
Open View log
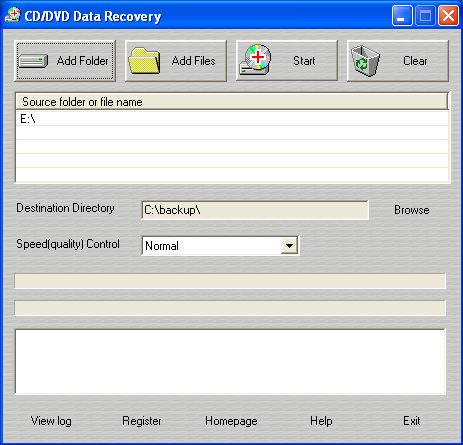click(51, 421)
